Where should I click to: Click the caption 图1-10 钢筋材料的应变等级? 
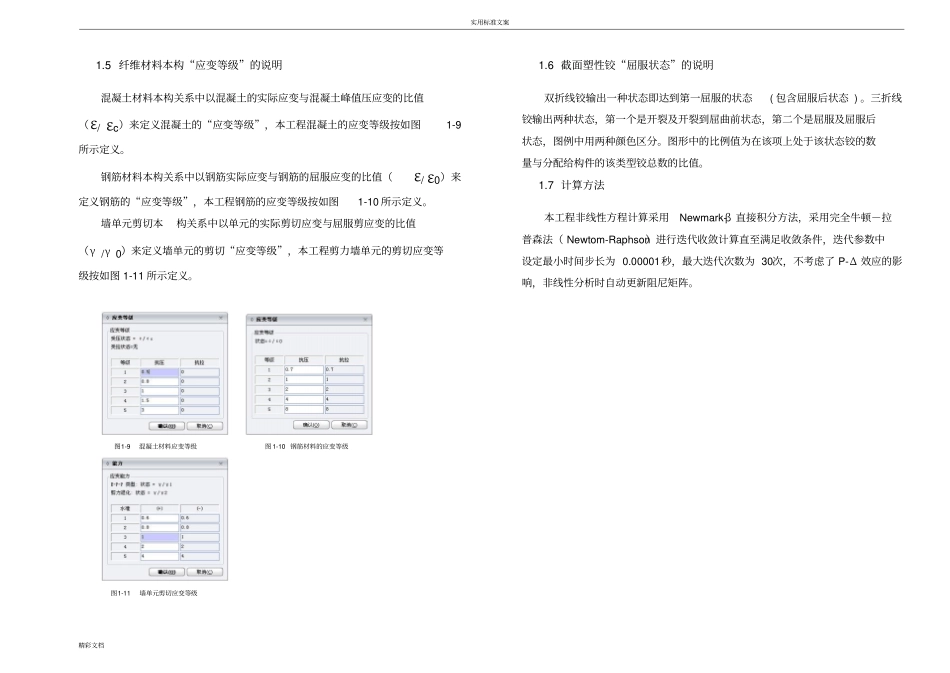point(306,446)
